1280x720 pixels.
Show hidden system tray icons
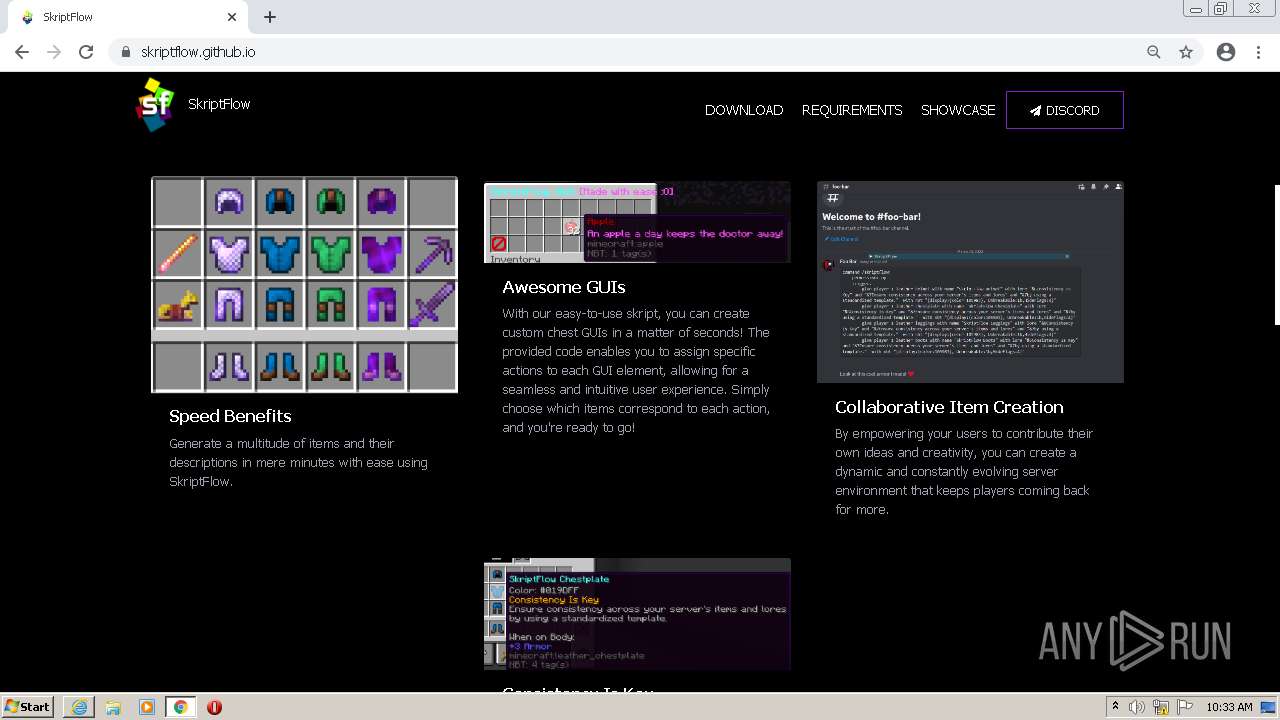click(x=1116, y=707)
